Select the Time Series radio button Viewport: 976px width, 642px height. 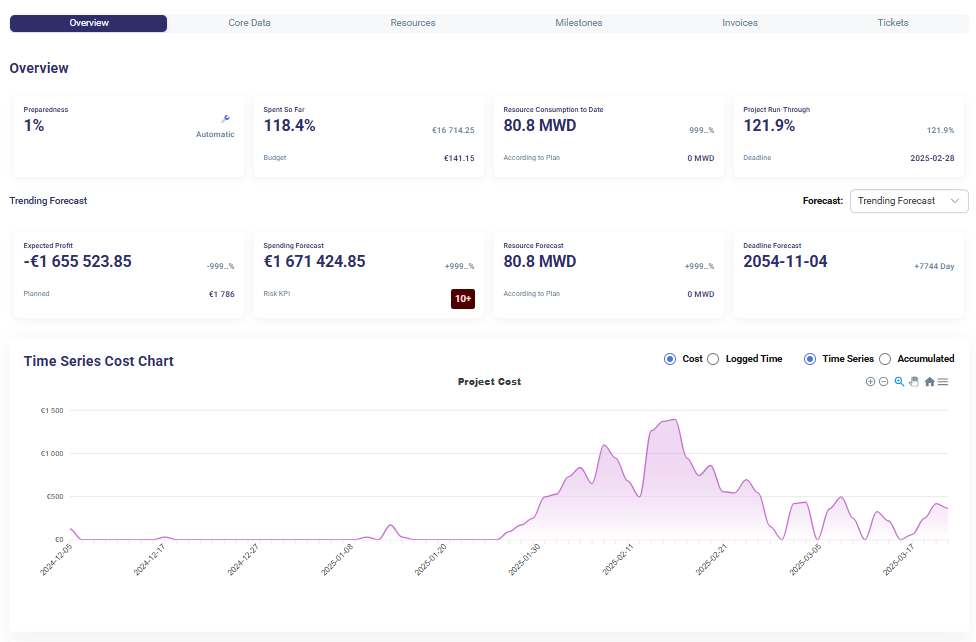[x=810, y=359]
